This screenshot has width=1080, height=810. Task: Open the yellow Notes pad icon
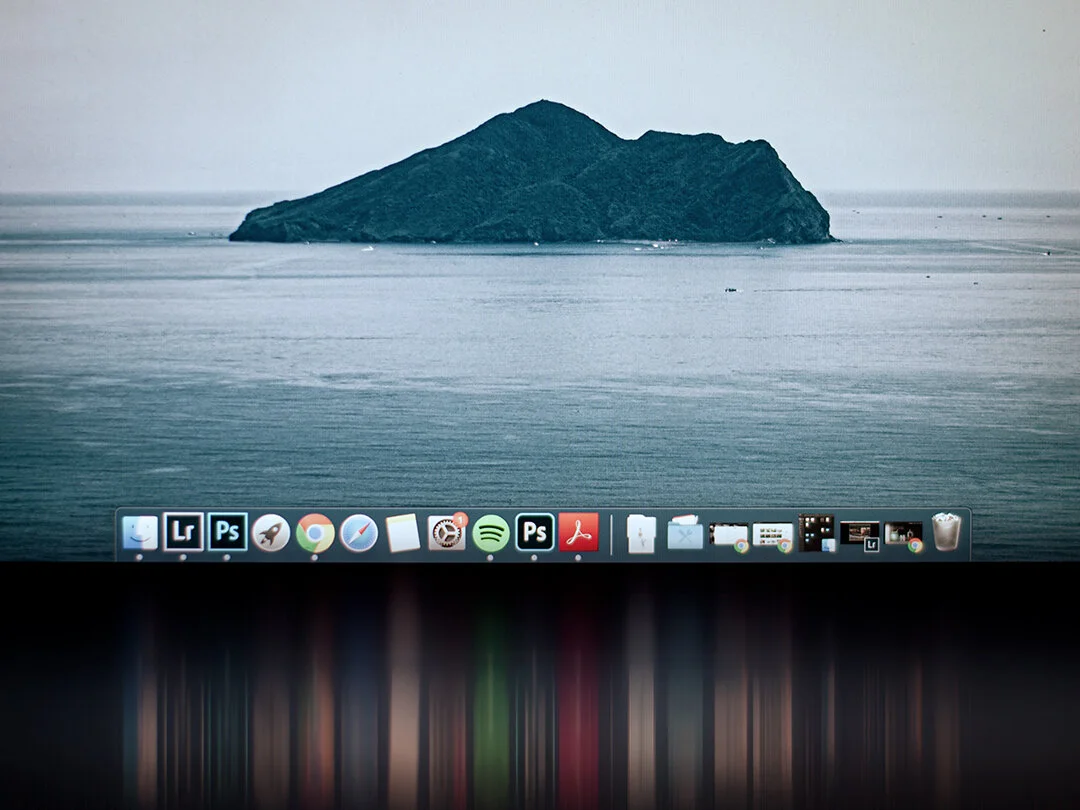403,532
